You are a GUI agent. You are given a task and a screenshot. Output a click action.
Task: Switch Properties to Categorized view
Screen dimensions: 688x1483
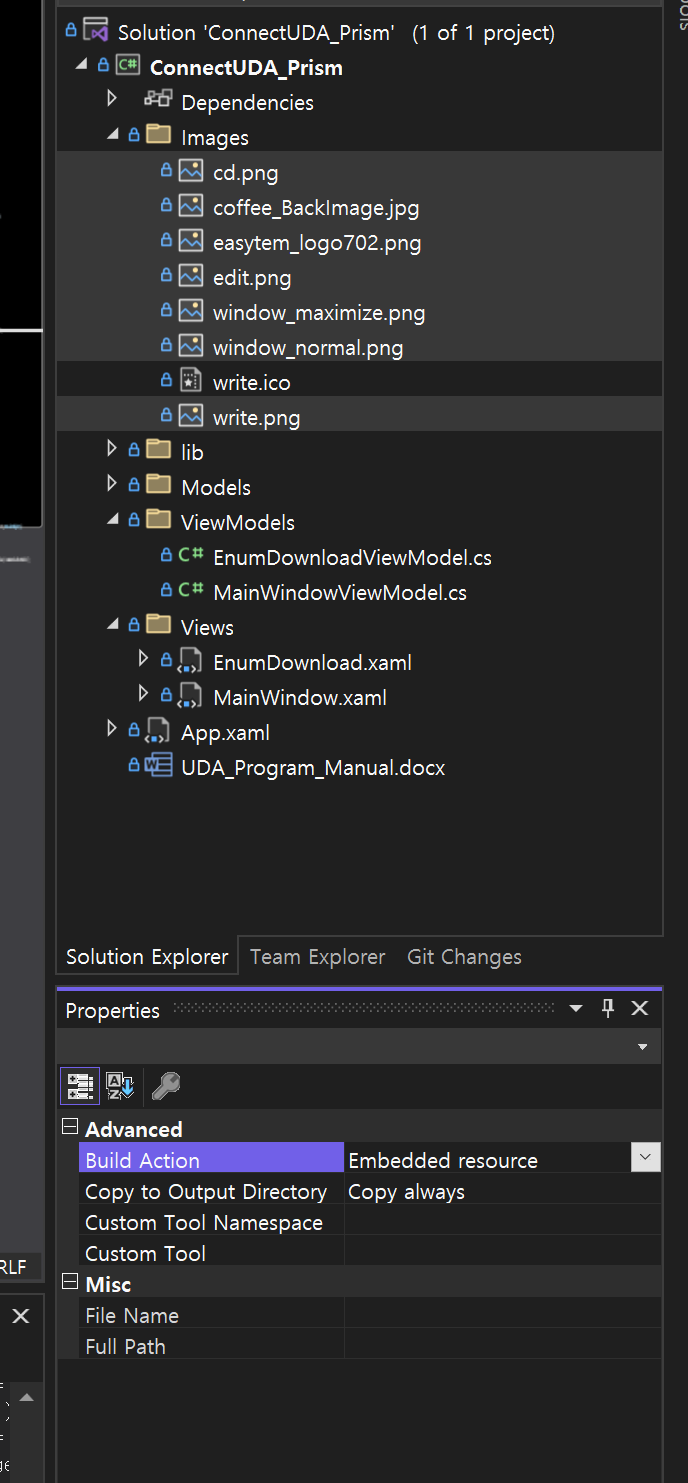click(81, 1086)
